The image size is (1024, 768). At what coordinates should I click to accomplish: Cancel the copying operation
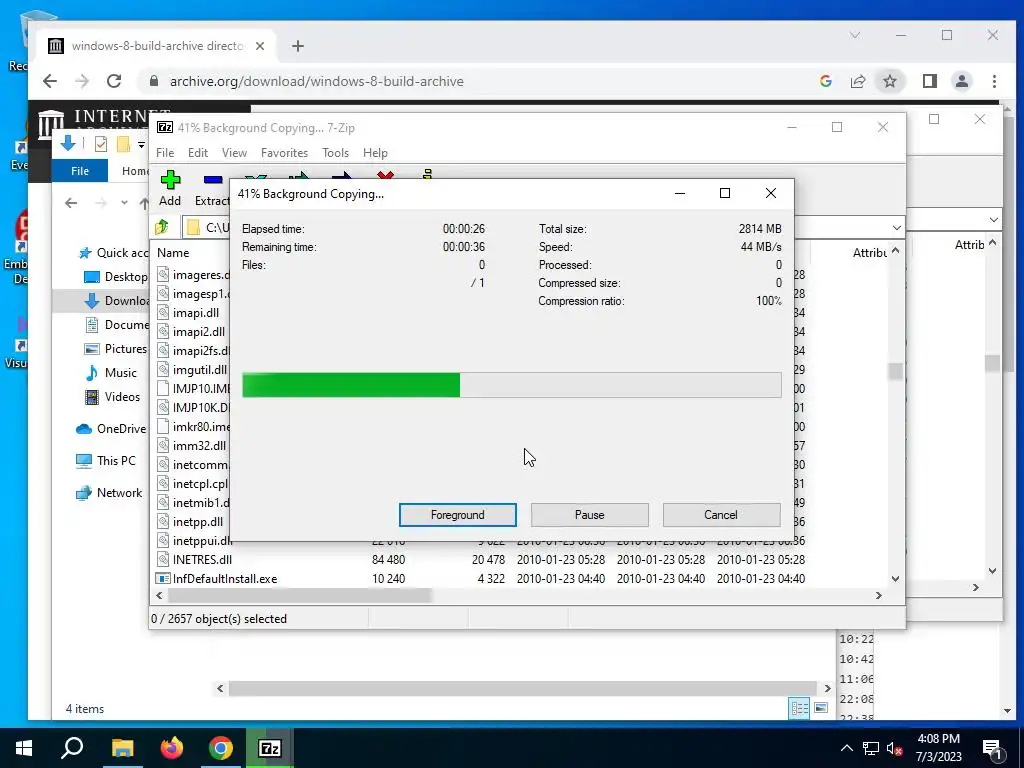[x=721, y=515]
